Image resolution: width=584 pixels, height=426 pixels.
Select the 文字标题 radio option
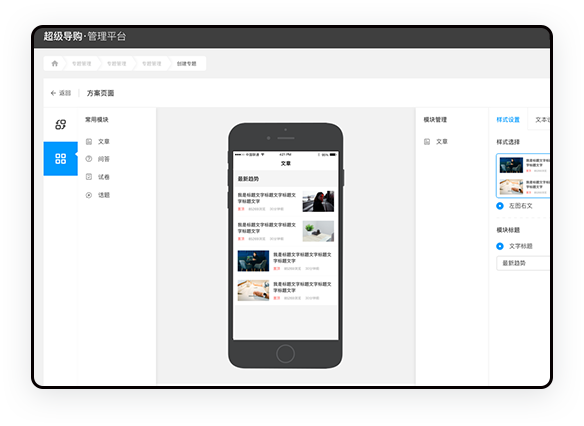500,246
